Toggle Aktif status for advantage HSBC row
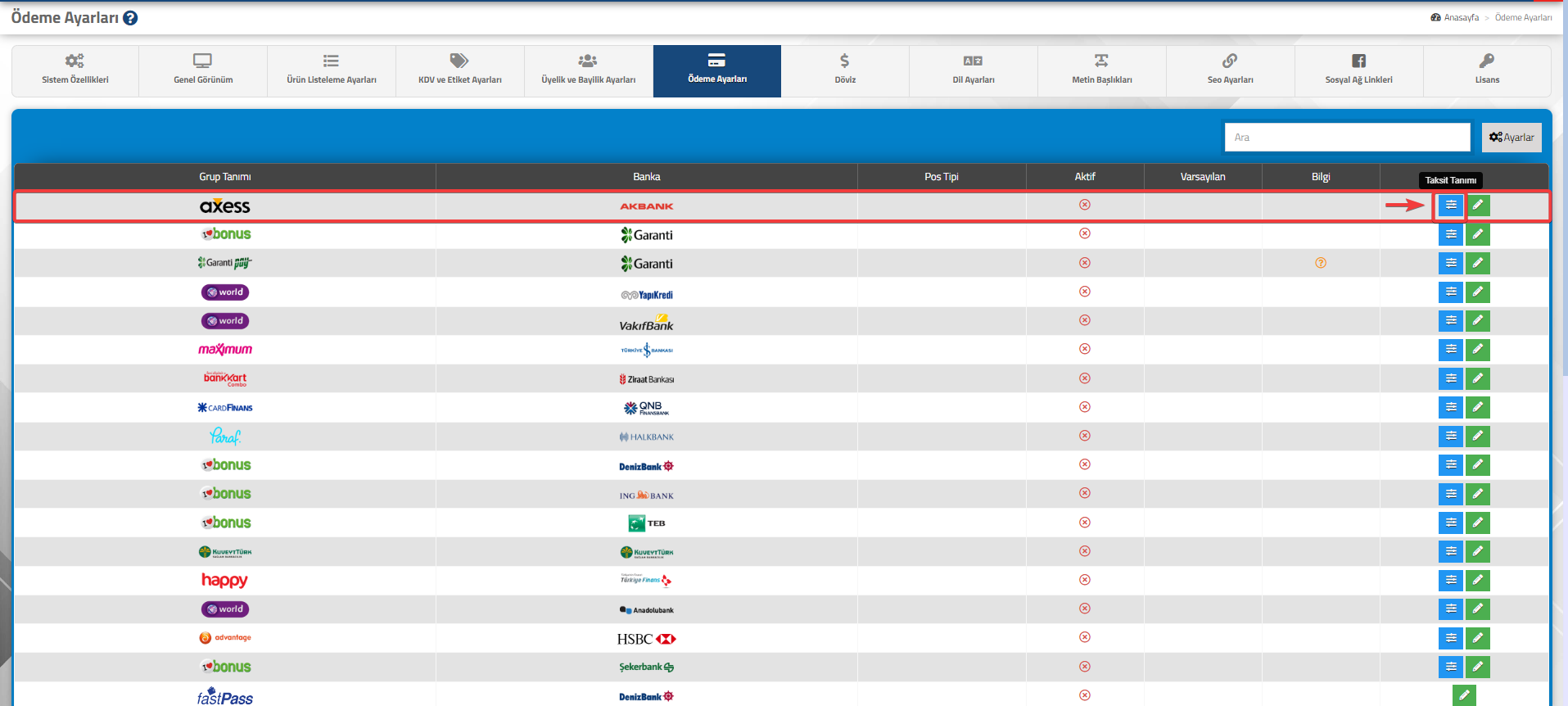This screenshot has width=1568, height=706. point(1085,637)
